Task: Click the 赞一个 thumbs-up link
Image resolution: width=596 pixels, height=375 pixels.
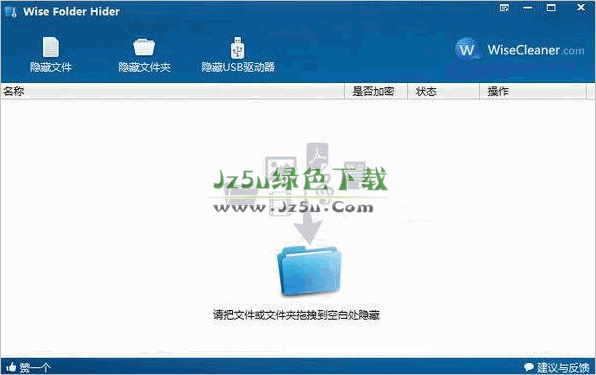Action: tap(28, 367)
